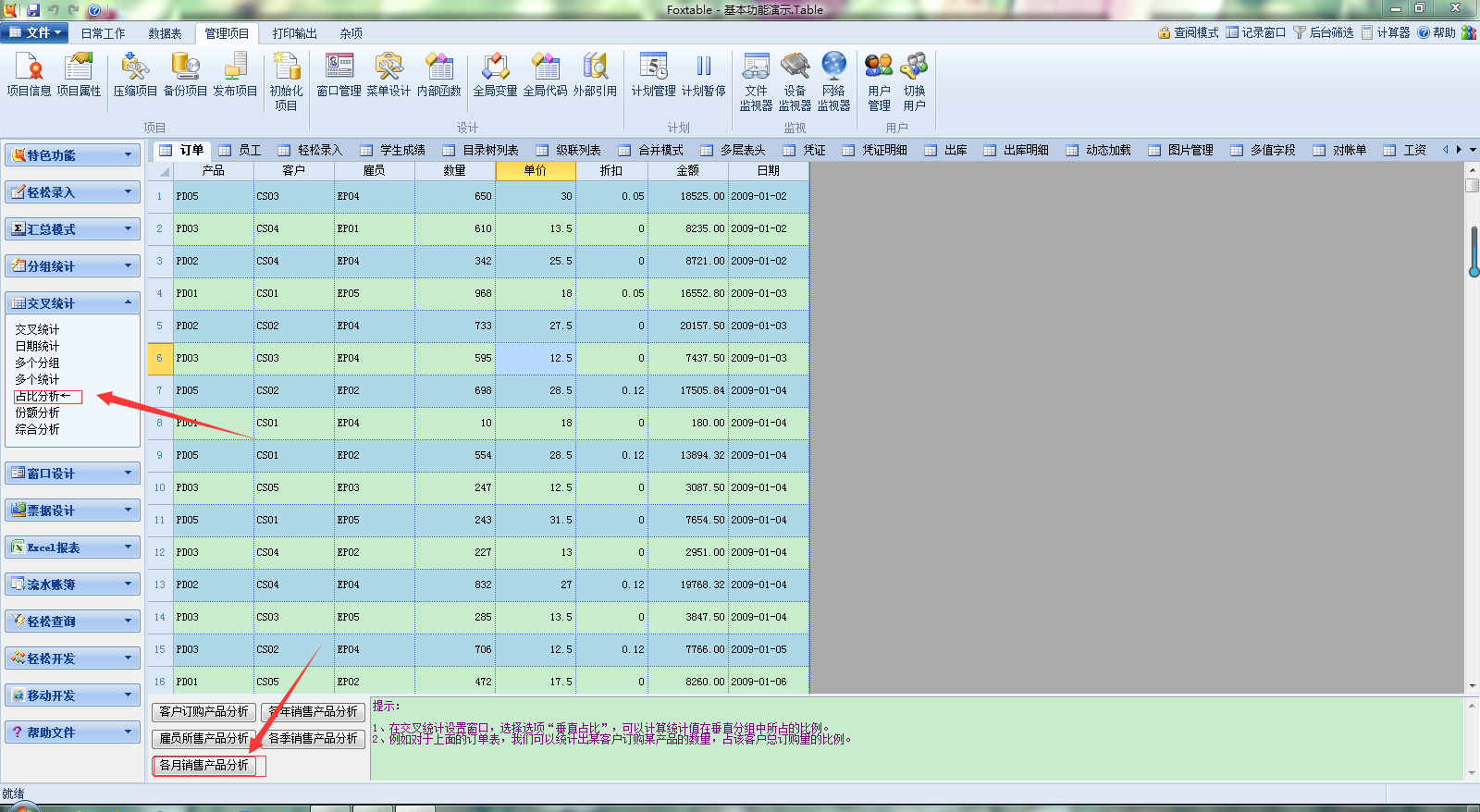Select 综合分析 in sidebar list
Screen dimensions: 1480x812
pyautogui.click(x=37, y=429)
